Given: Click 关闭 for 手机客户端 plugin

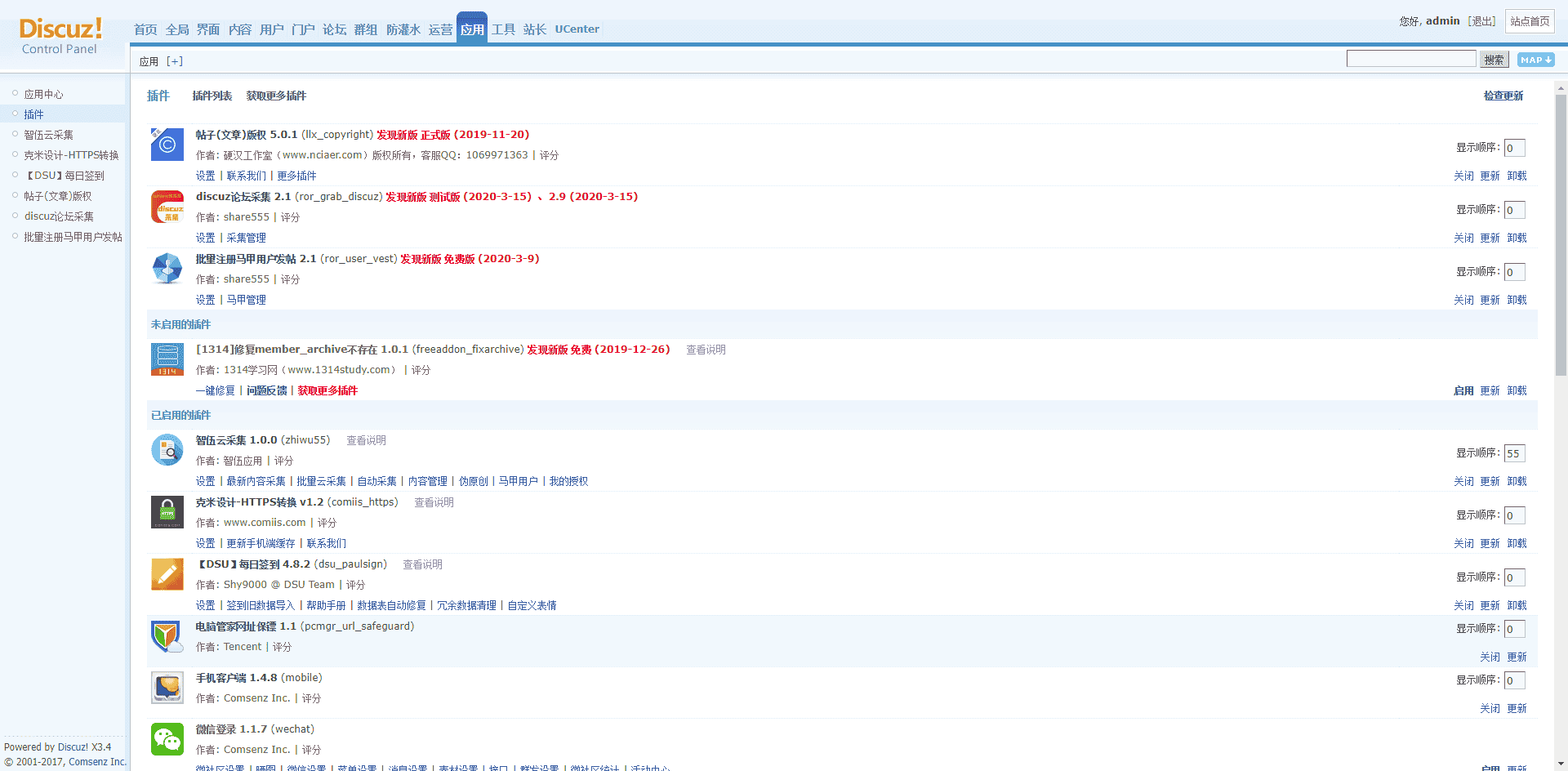Looking at the screenshot, I should tap(1490, 709).
